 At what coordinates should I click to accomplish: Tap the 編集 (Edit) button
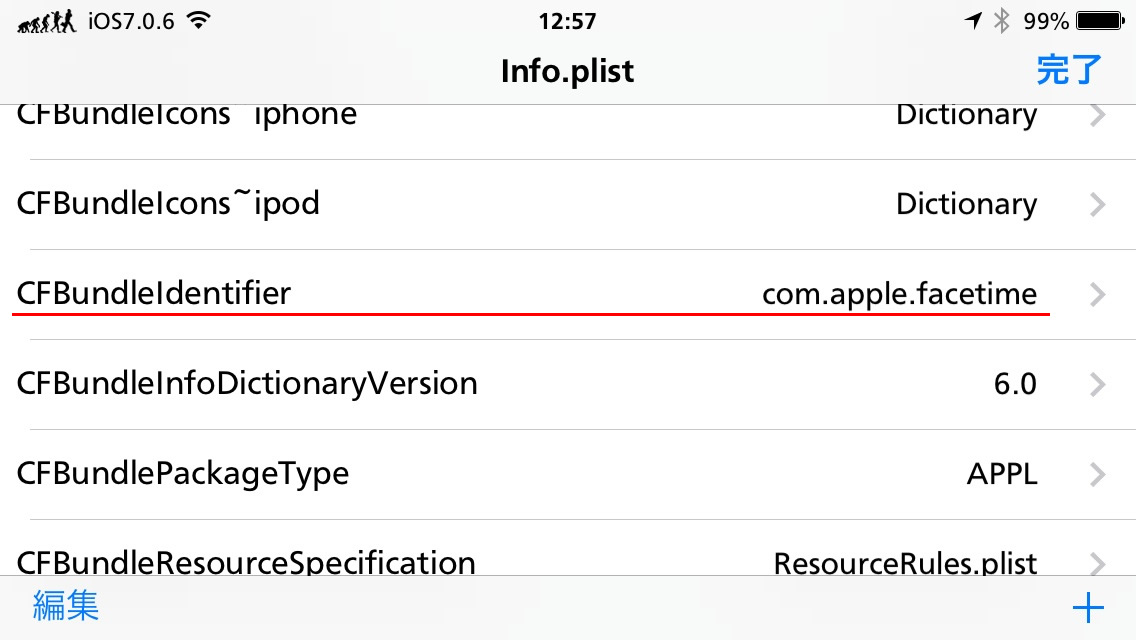(65, 605)
